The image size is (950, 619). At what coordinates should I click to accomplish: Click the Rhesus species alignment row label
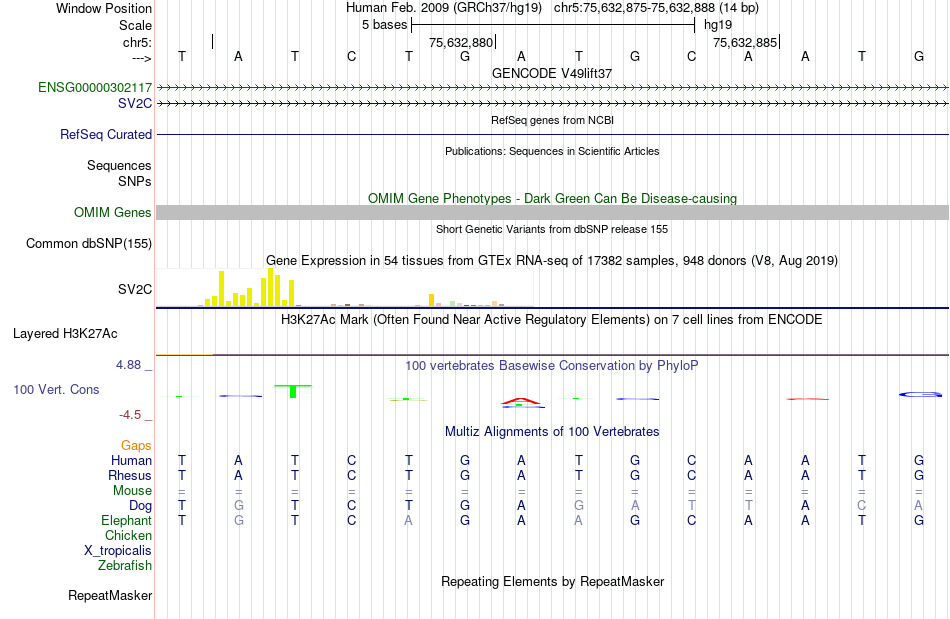coord(130,475)
